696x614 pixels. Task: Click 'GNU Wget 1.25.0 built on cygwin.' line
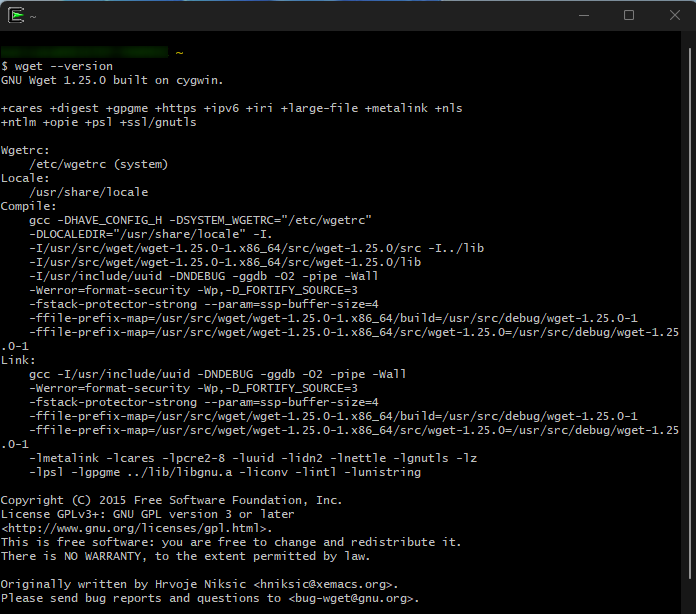pos(112,80)
